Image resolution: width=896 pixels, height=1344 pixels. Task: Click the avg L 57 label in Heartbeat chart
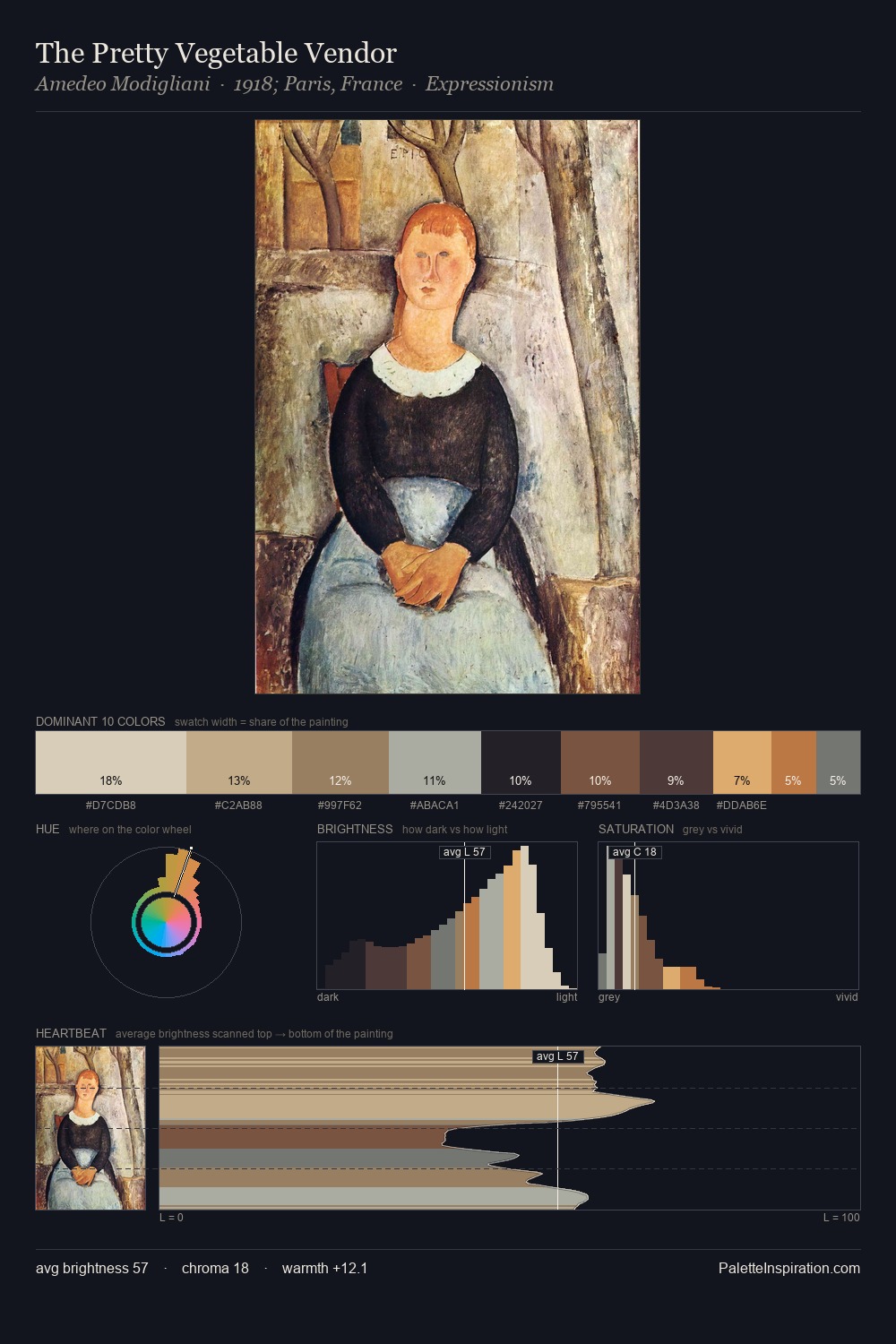tap(558, 1056)
